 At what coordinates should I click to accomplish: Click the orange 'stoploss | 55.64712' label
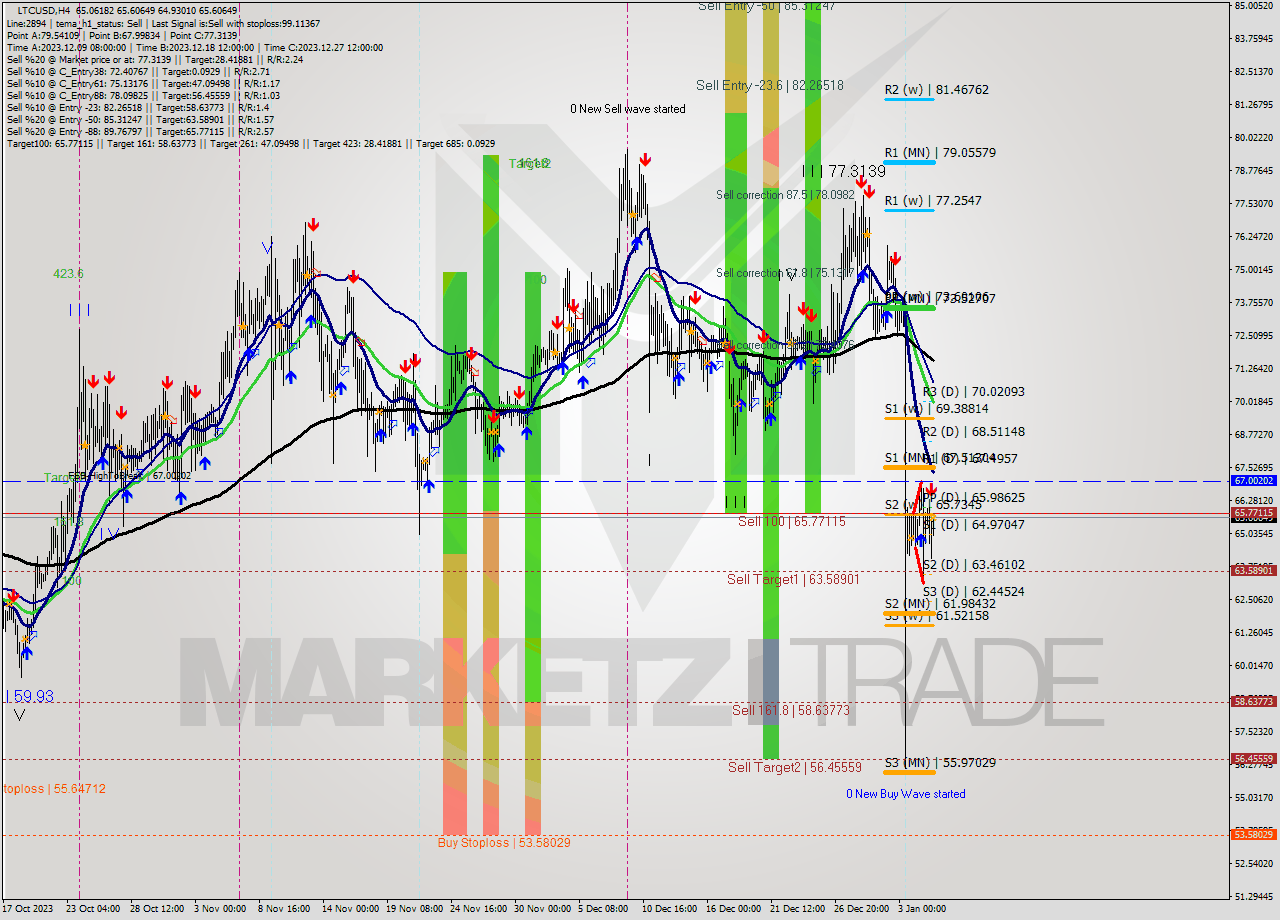pyautogui.click(x=53, y=789)
